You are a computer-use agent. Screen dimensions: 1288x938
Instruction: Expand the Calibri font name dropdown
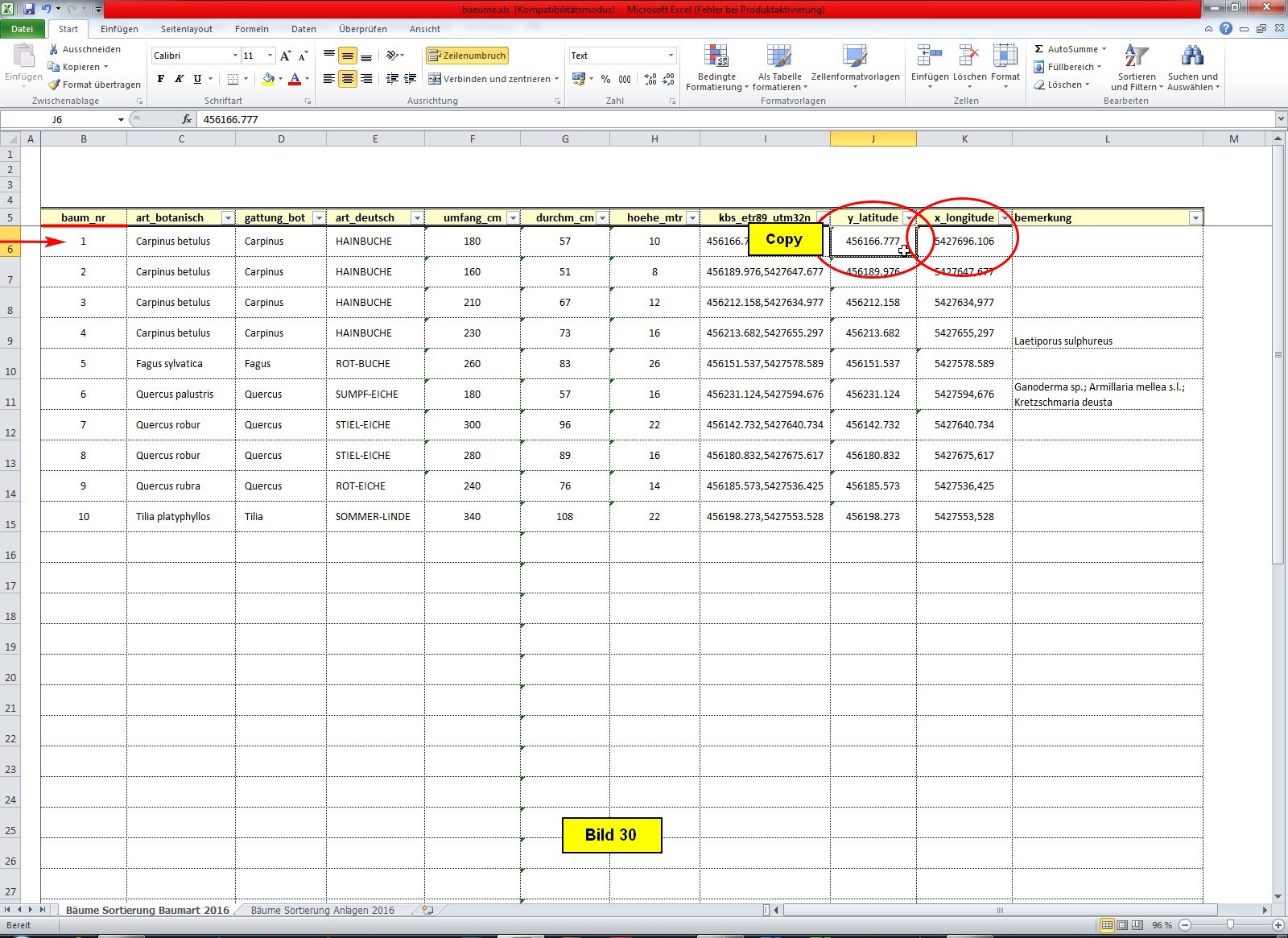(x=235, y=56)
